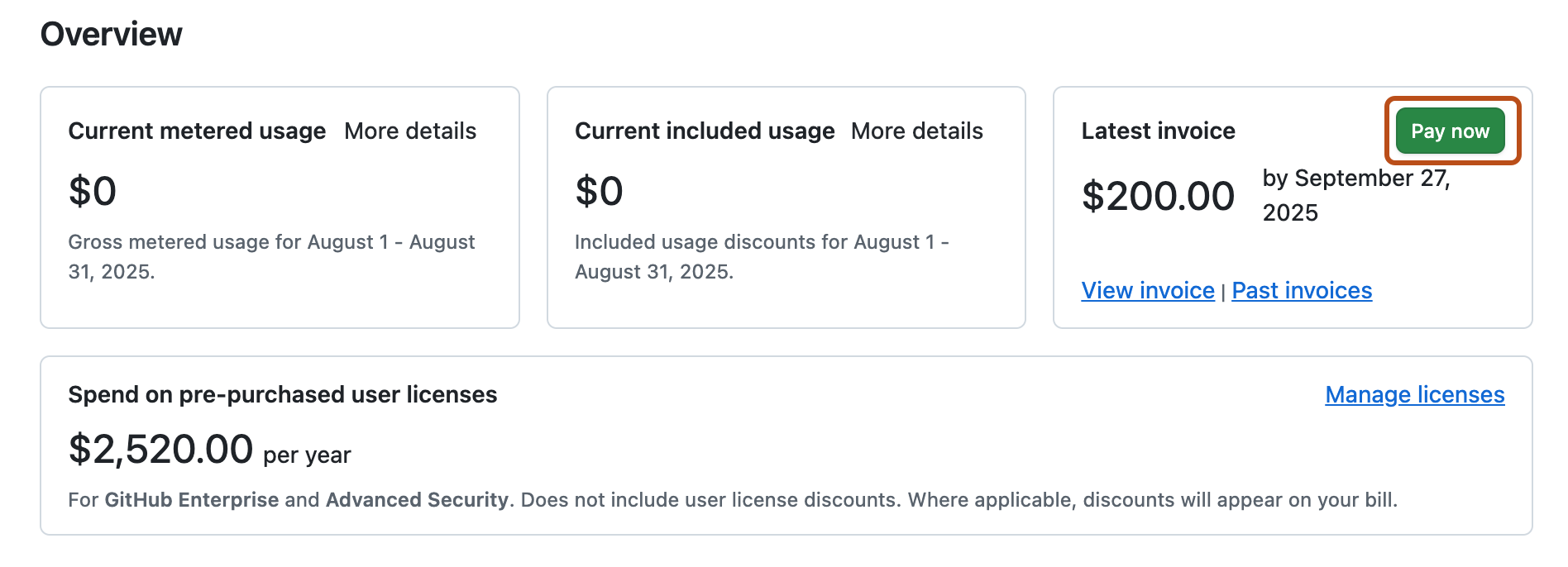
Task: Click More details for Current included usage
Action: pos(916,131)
